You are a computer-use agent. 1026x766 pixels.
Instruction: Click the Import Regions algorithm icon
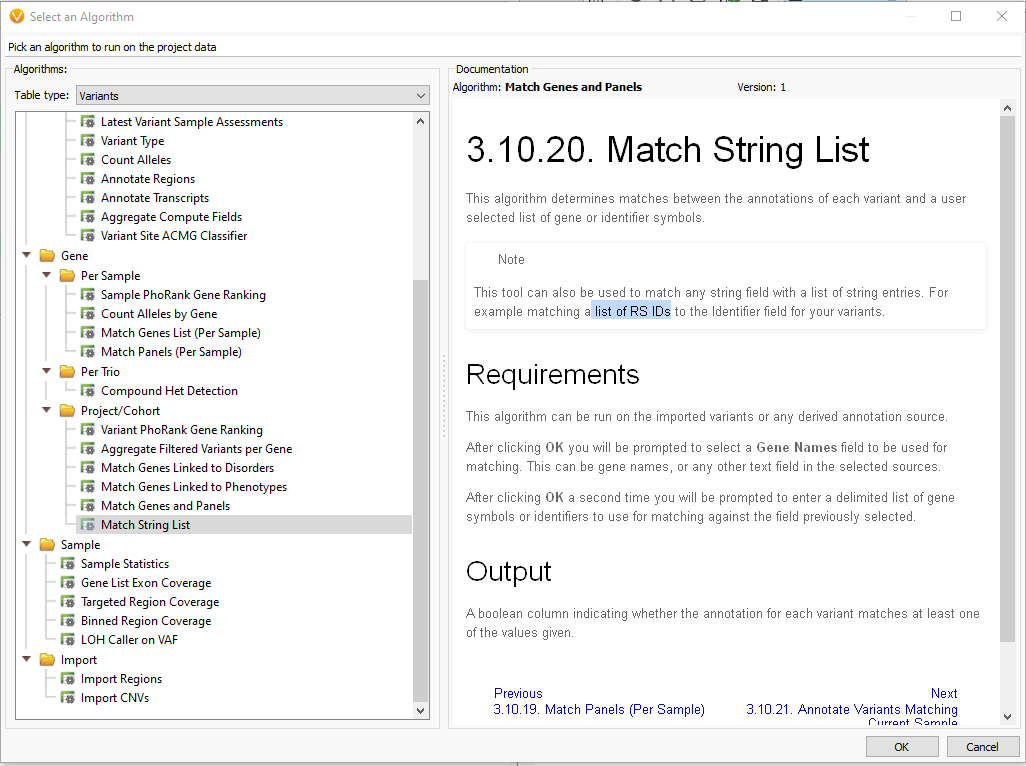click(67, 678)
